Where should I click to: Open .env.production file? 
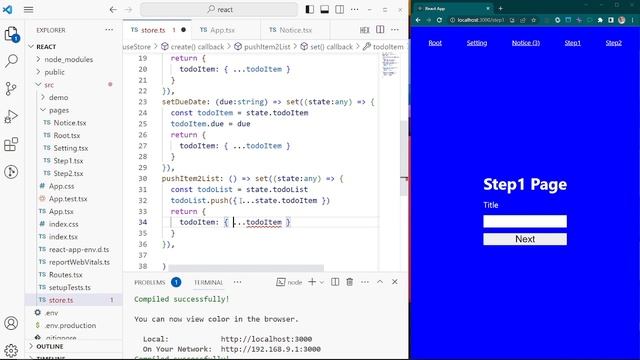pyautogui.click(x=70, y=325)
